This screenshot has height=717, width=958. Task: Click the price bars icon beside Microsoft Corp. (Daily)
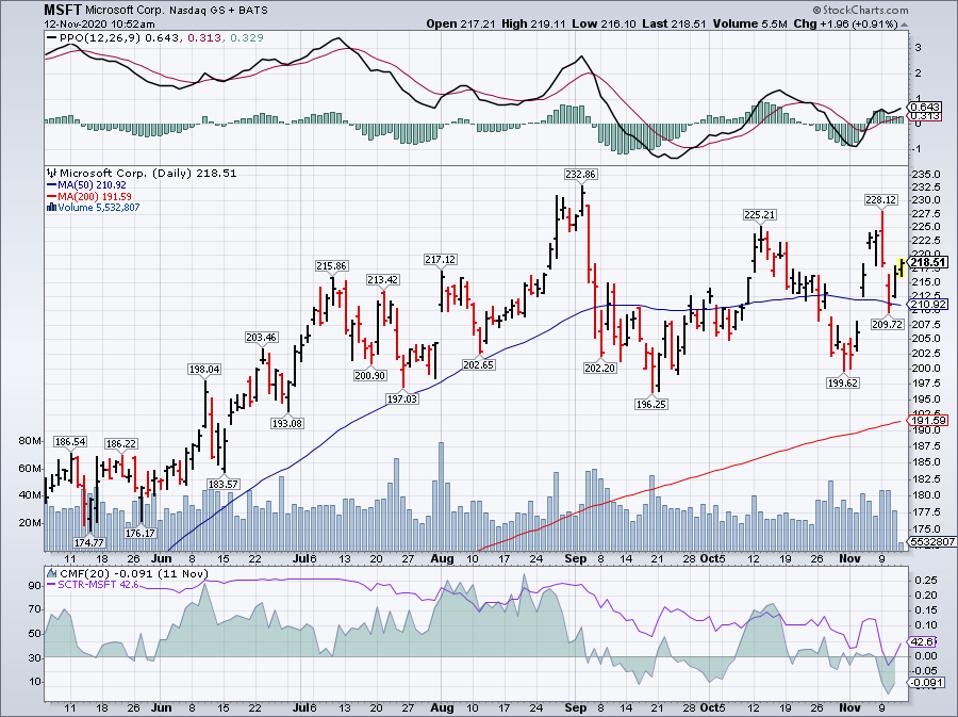[53, 173]
